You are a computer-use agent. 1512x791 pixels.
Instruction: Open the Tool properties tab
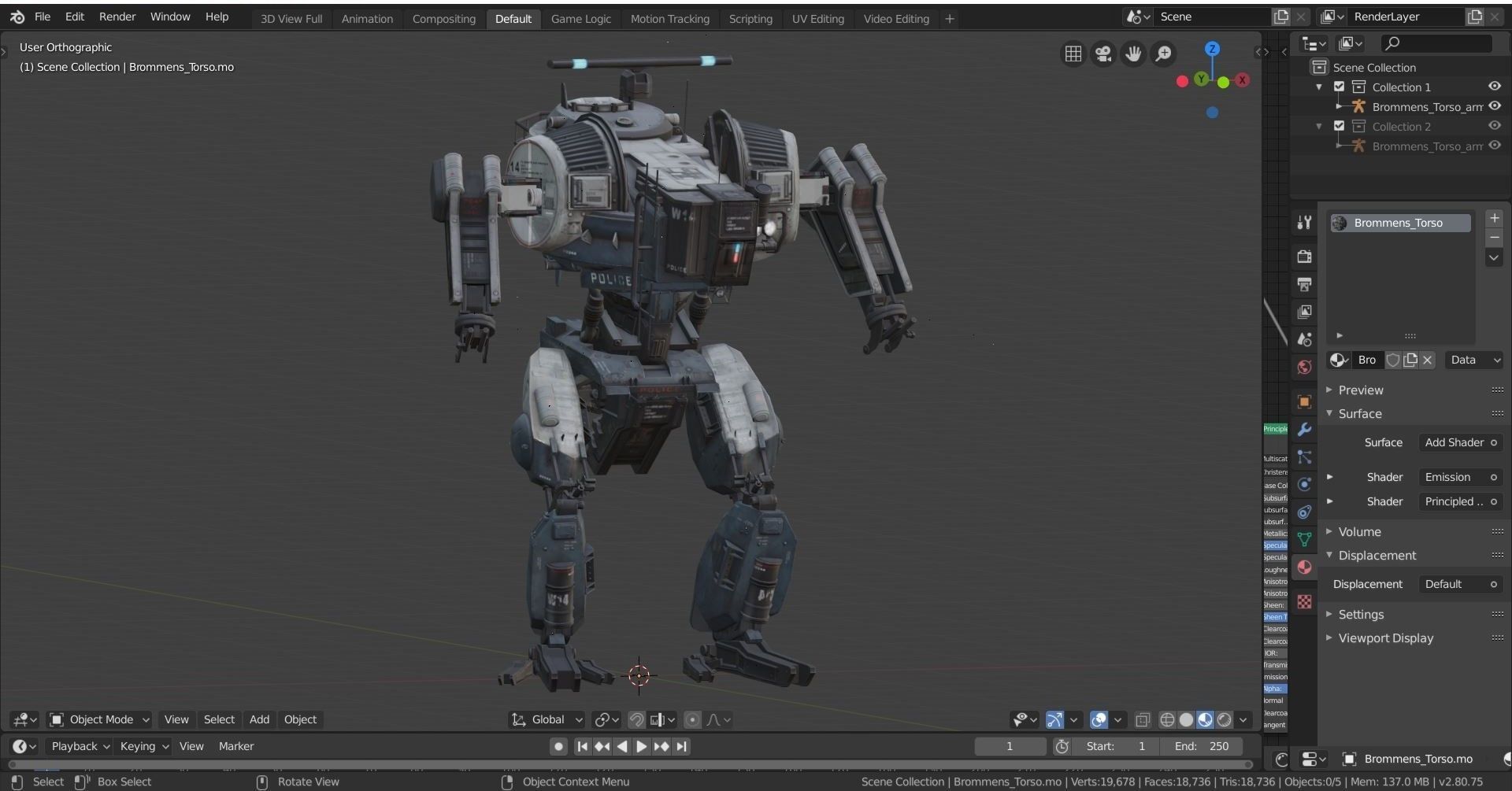1304,223
